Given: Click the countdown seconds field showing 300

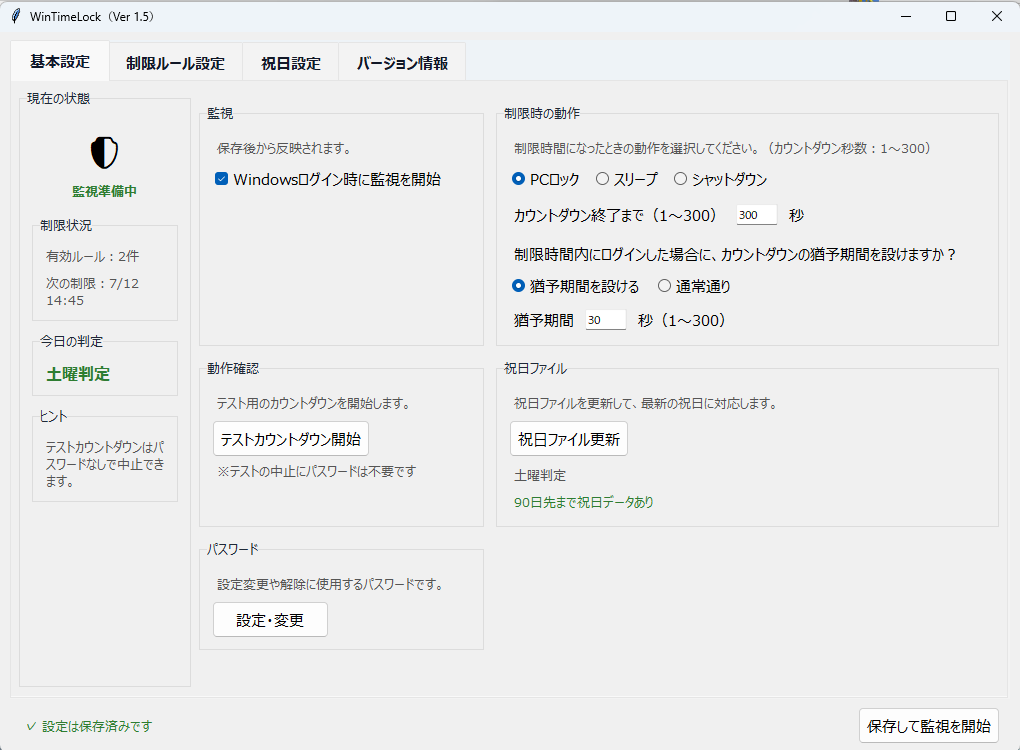Looking at the screenshot, I should pos(757,215).
